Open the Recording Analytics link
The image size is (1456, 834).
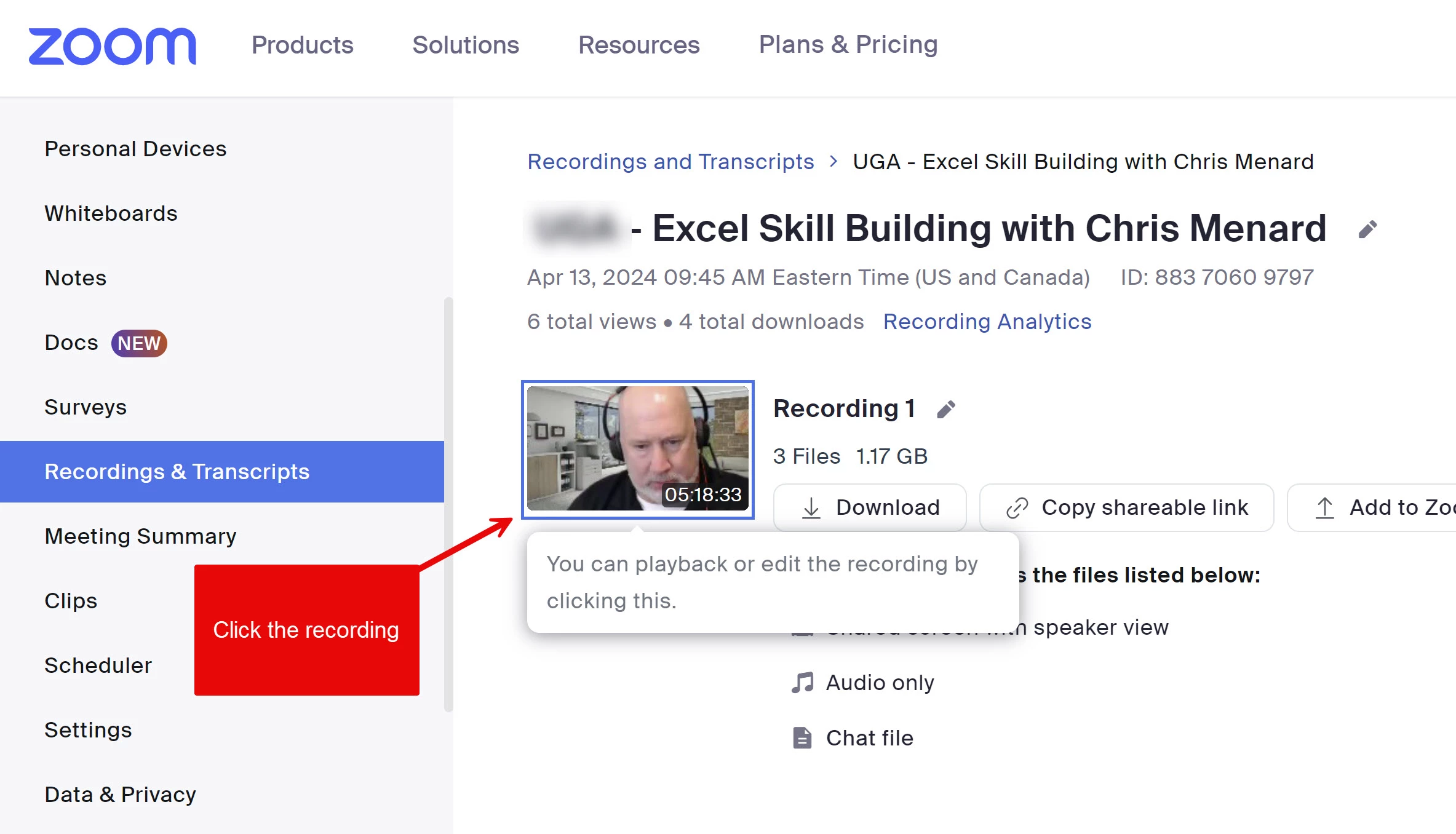click(x=987, y=322)
